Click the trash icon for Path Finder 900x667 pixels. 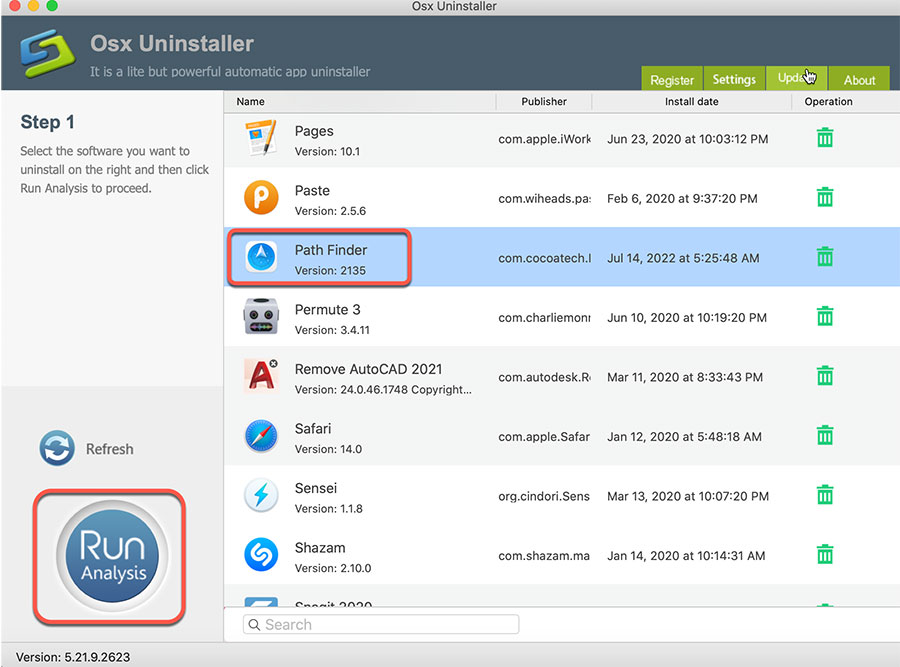point(824,257)
